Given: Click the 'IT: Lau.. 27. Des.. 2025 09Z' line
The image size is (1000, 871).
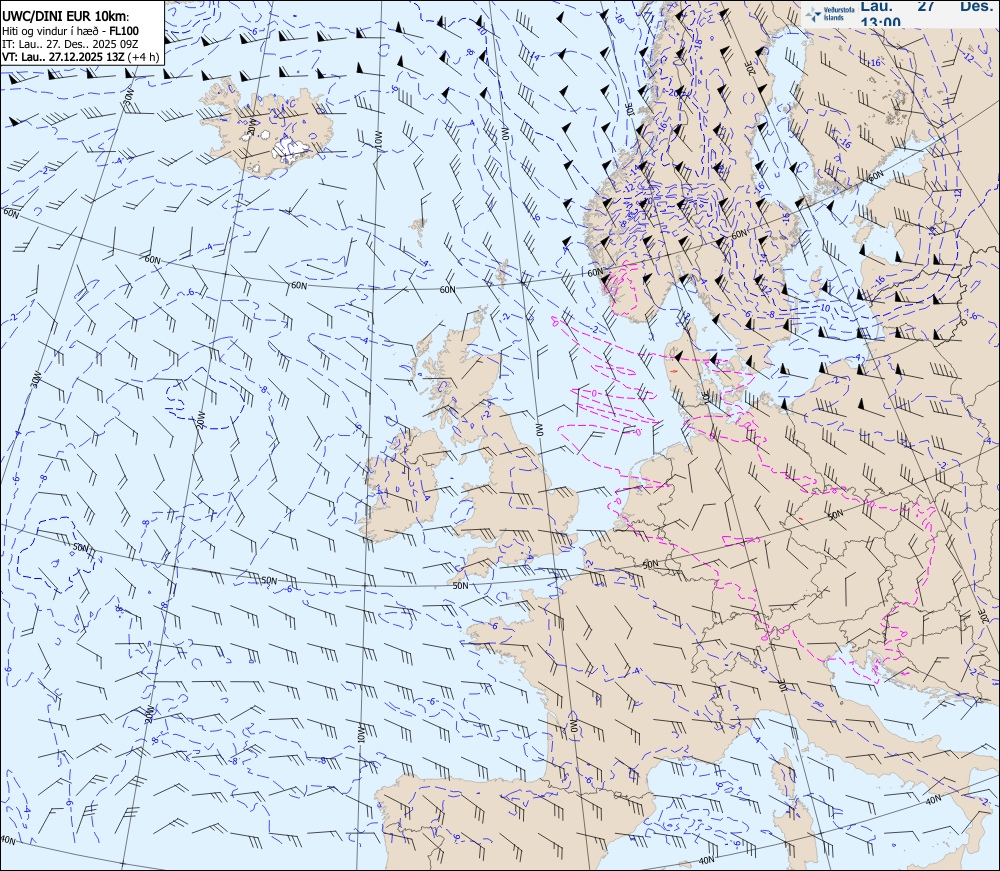Looking at the screenshot, I should 70,44.
